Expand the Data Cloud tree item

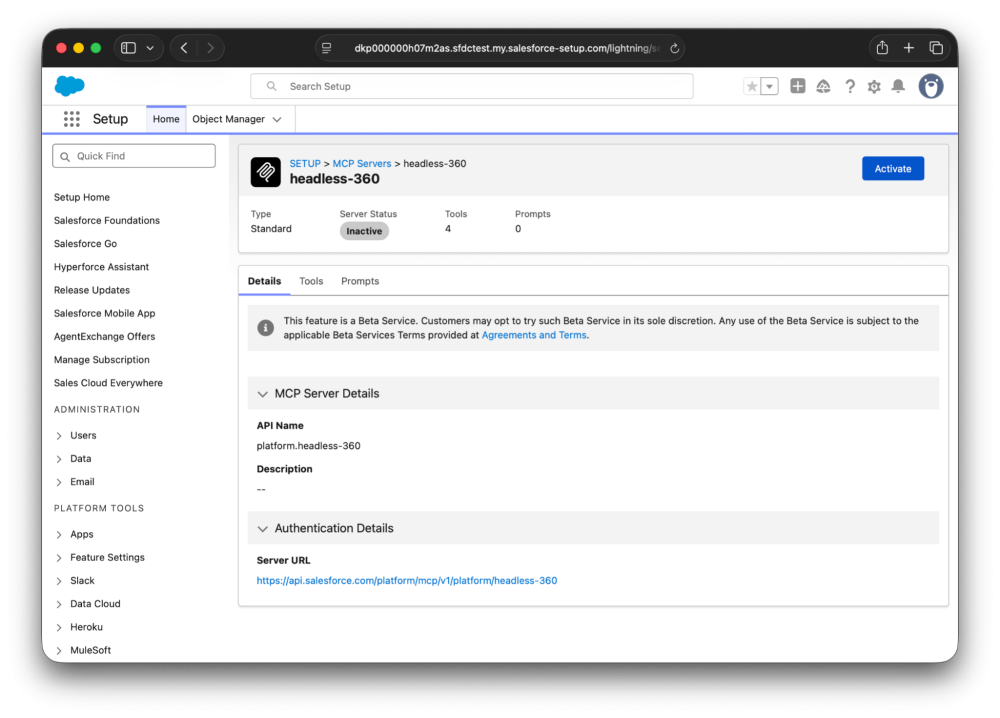(59, 604)
